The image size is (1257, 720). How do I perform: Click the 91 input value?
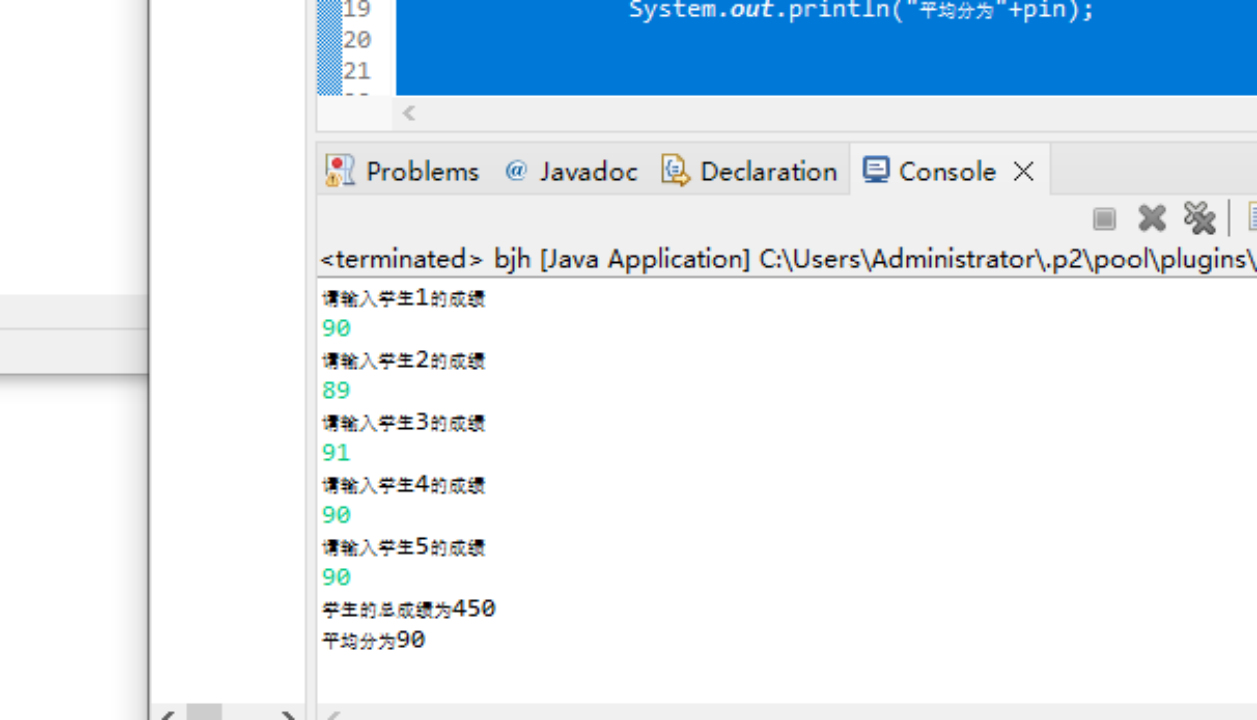(336, 453)
